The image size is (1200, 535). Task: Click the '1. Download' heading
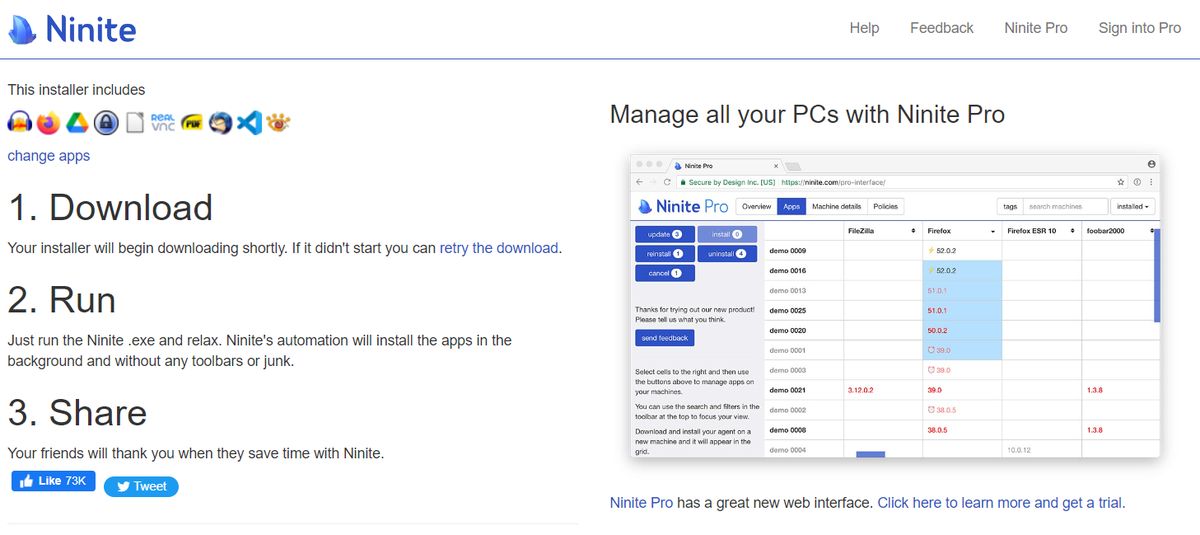110,207
